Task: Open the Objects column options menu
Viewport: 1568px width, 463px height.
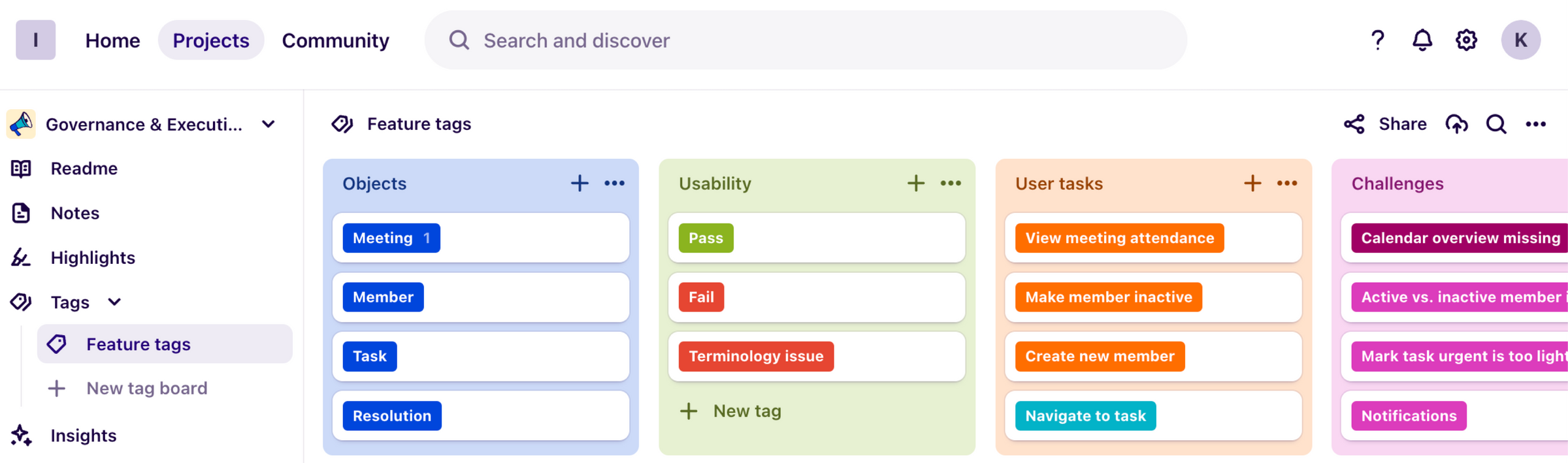Action: pos(614,184)
